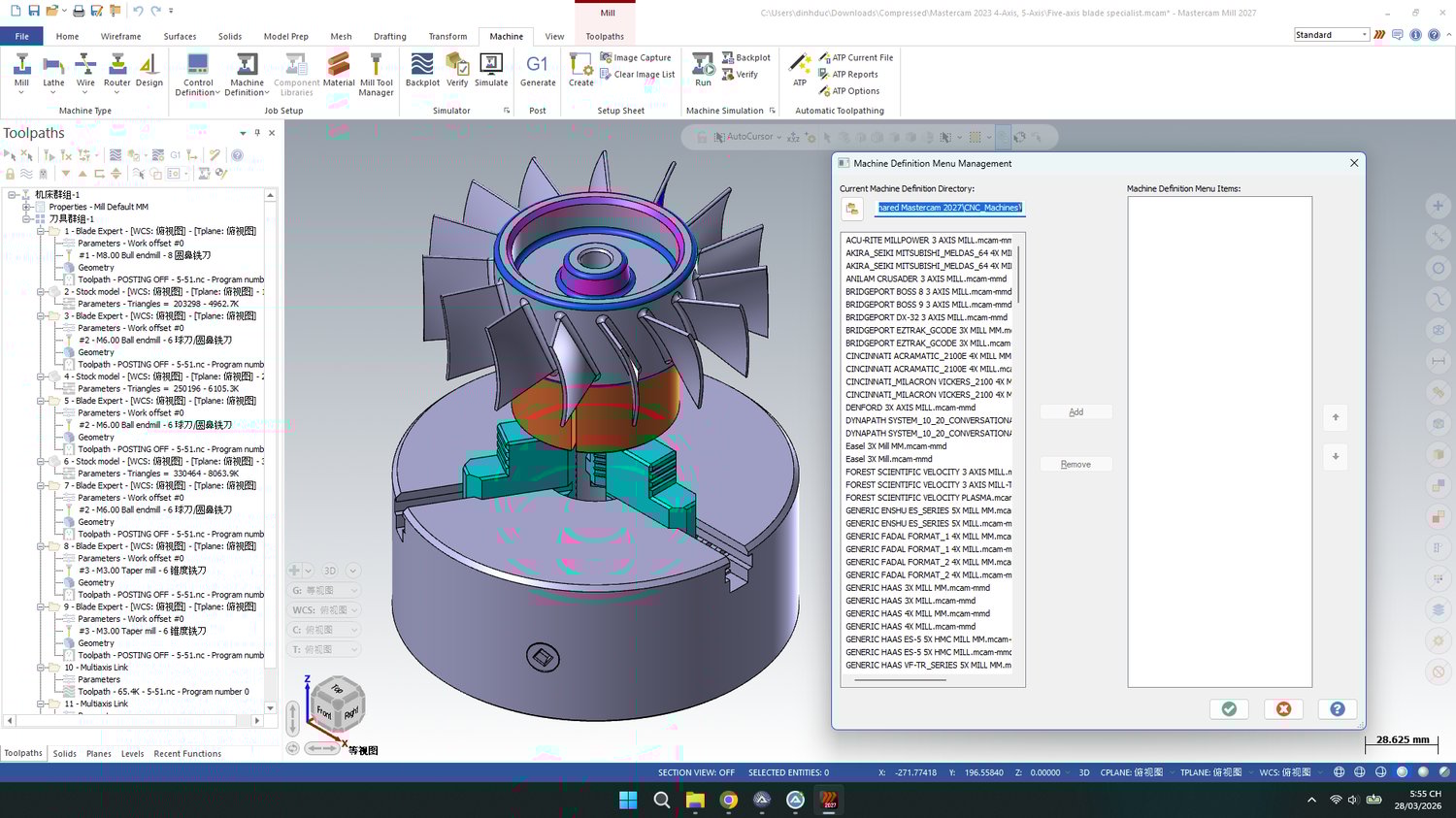Toggle 3D mode in the status bar
This screenshot has height=818, width=1456.
tap(1084, 772)
